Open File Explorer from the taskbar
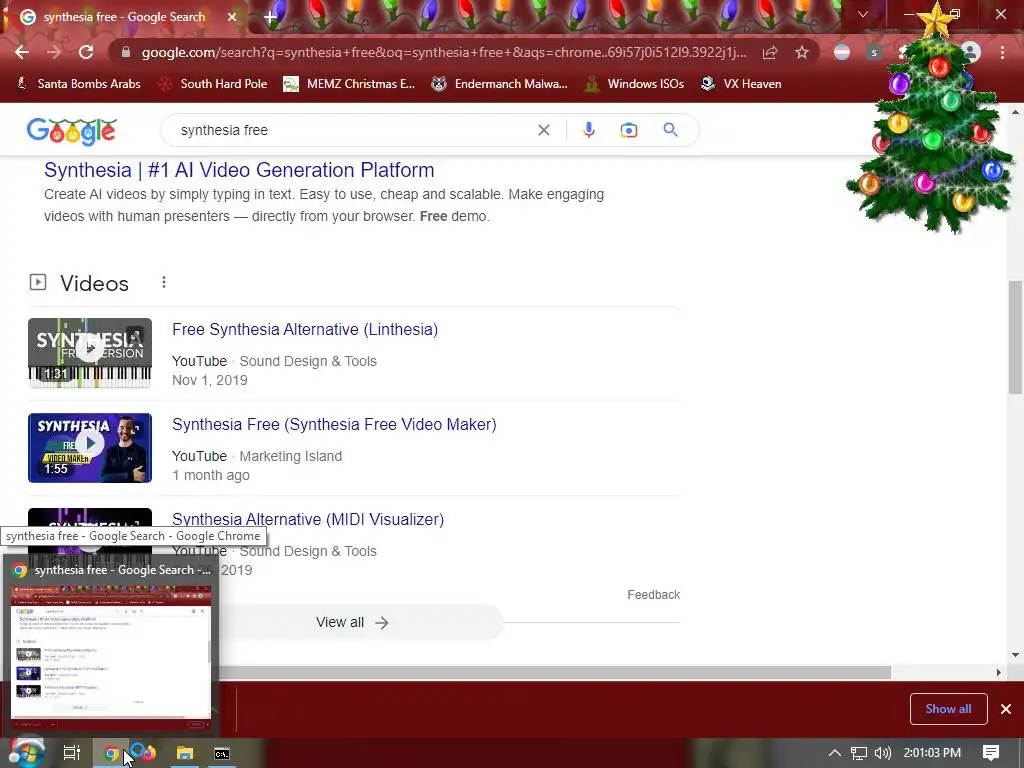 [x=185, y=753]
